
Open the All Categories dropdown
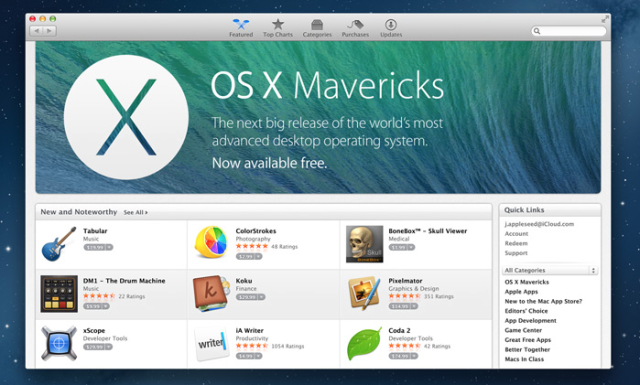pos(550,270)
